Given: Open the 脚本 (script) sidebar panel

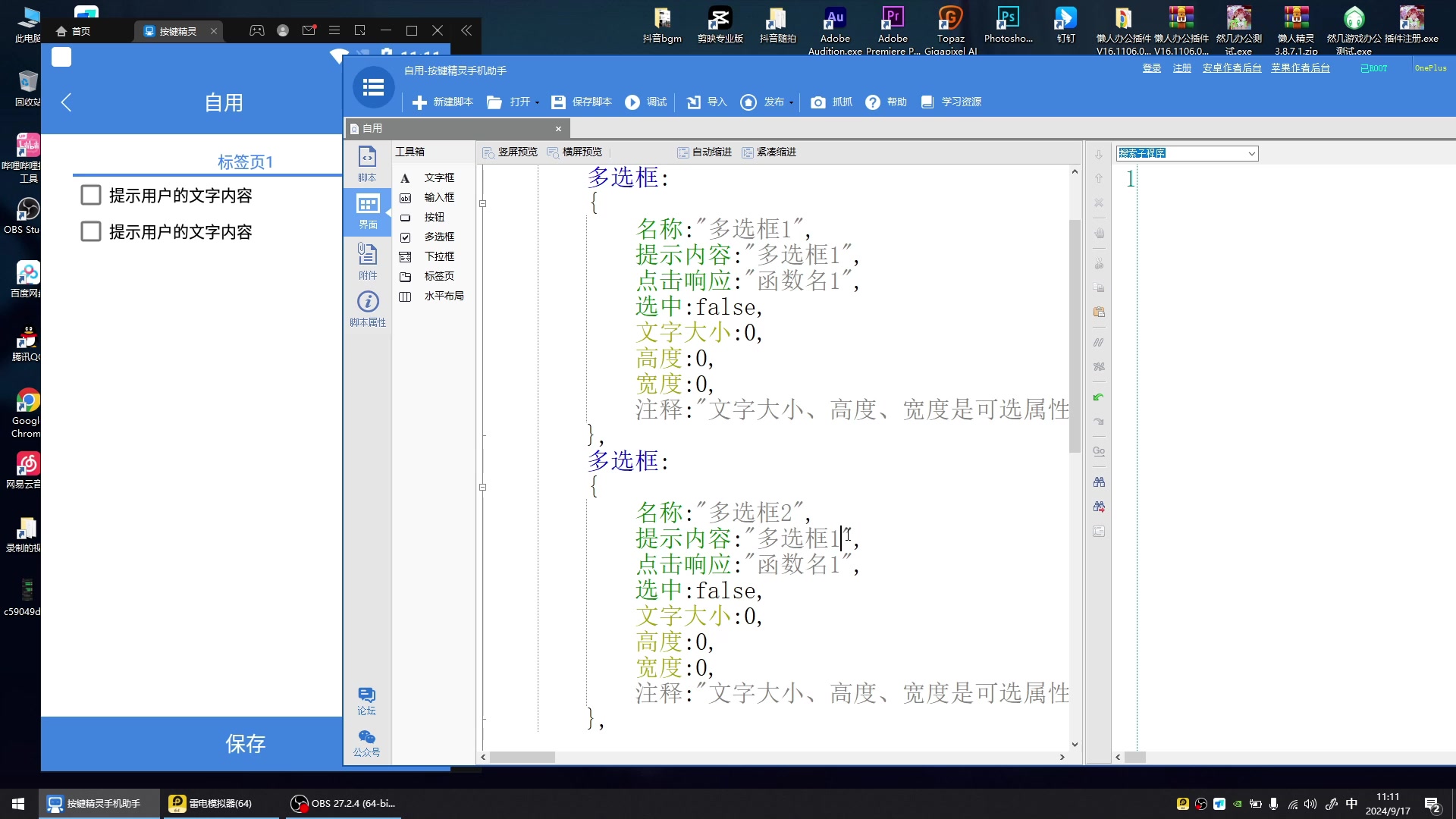Looking at the screenshot, I should coord(367,163).
